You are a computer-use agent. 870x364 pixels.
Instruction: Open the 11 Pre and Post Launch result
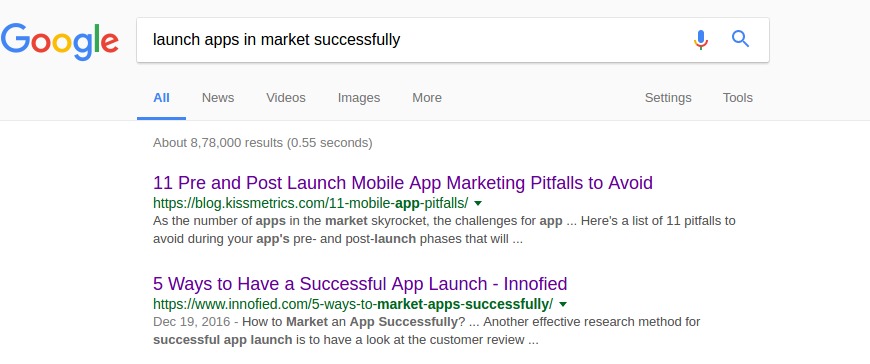point(403,183)
